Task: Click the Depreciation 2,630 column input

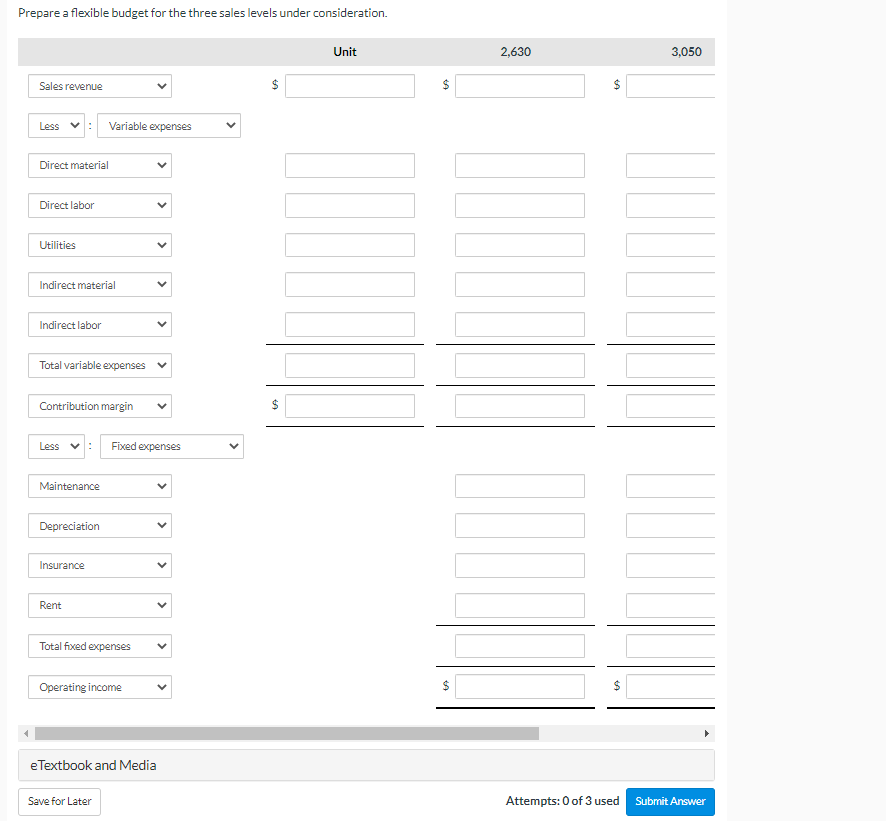Action: [520, 525]
